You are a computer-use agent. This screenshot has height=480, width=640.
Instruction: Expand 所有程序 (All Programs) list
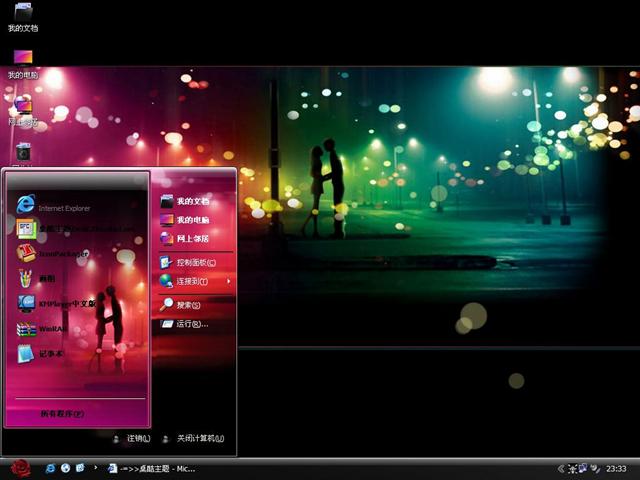pos(62,413)
